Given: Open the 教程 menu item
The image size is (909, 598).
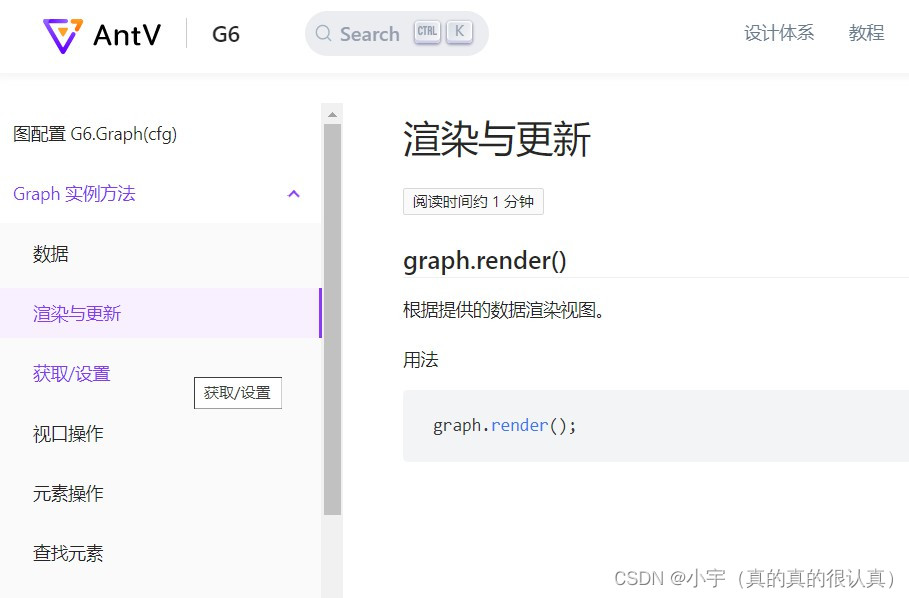Looking at the screenshot, I should pos(866,33).
